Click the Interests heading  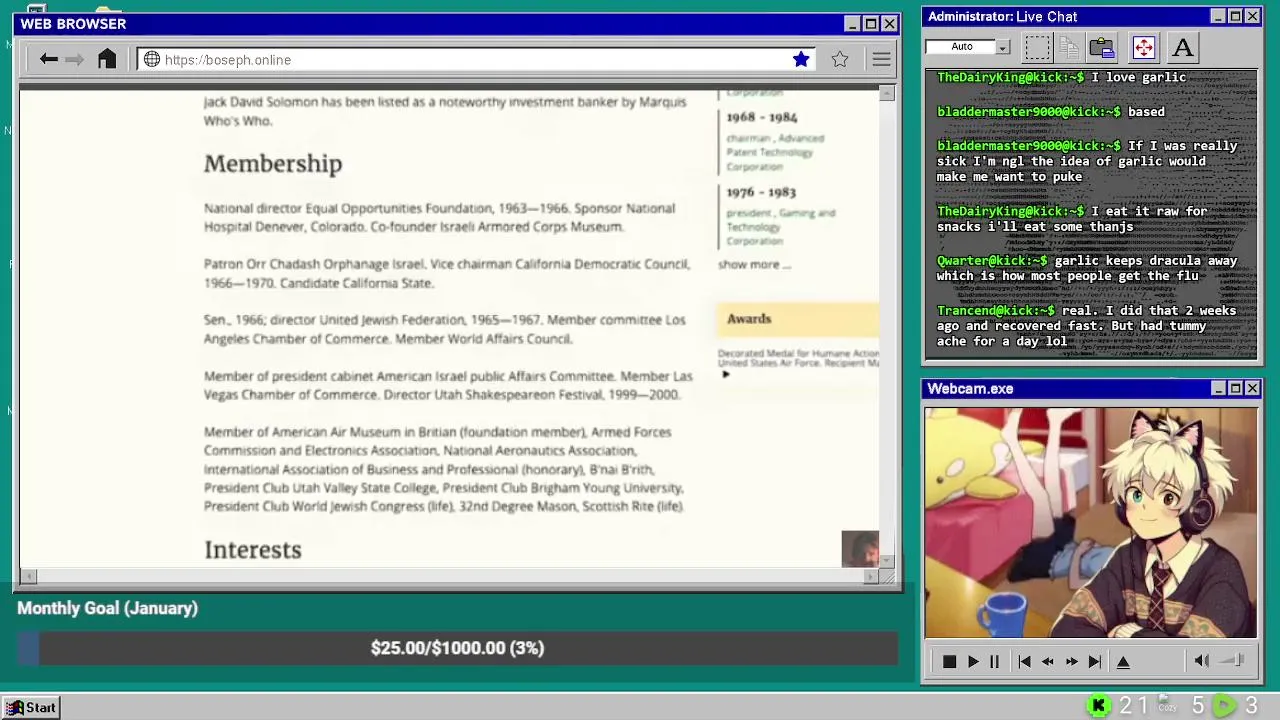click(253, 550)
